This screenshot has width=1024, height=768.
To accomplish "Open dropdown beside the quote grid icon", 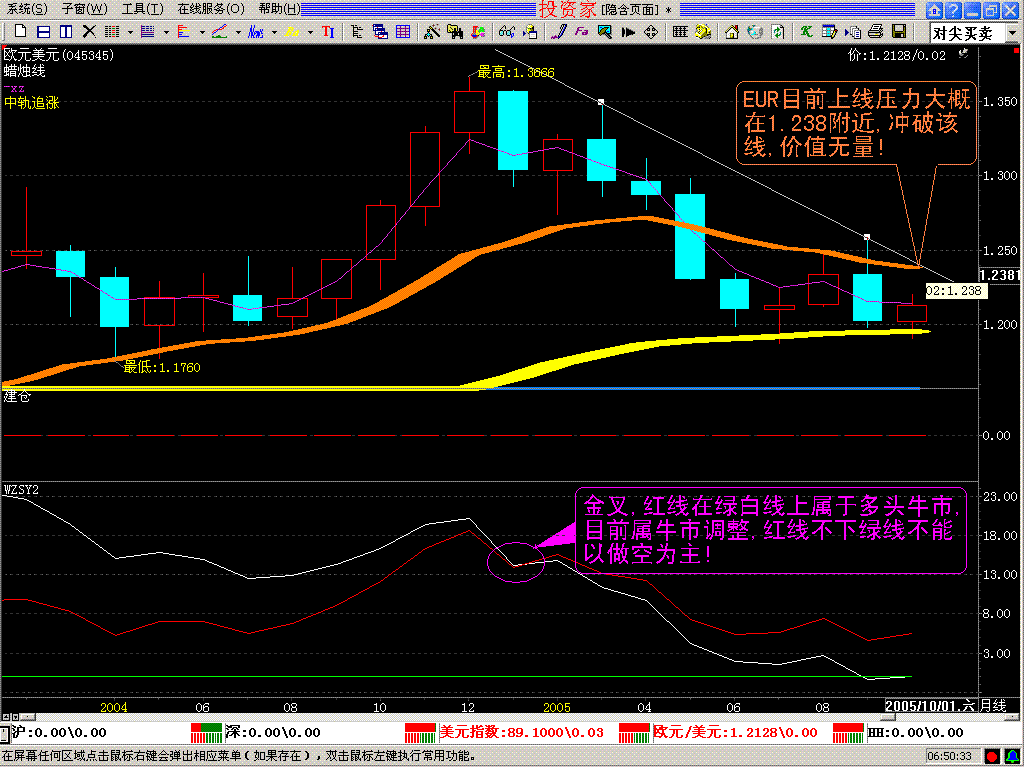I will [130, 32].
